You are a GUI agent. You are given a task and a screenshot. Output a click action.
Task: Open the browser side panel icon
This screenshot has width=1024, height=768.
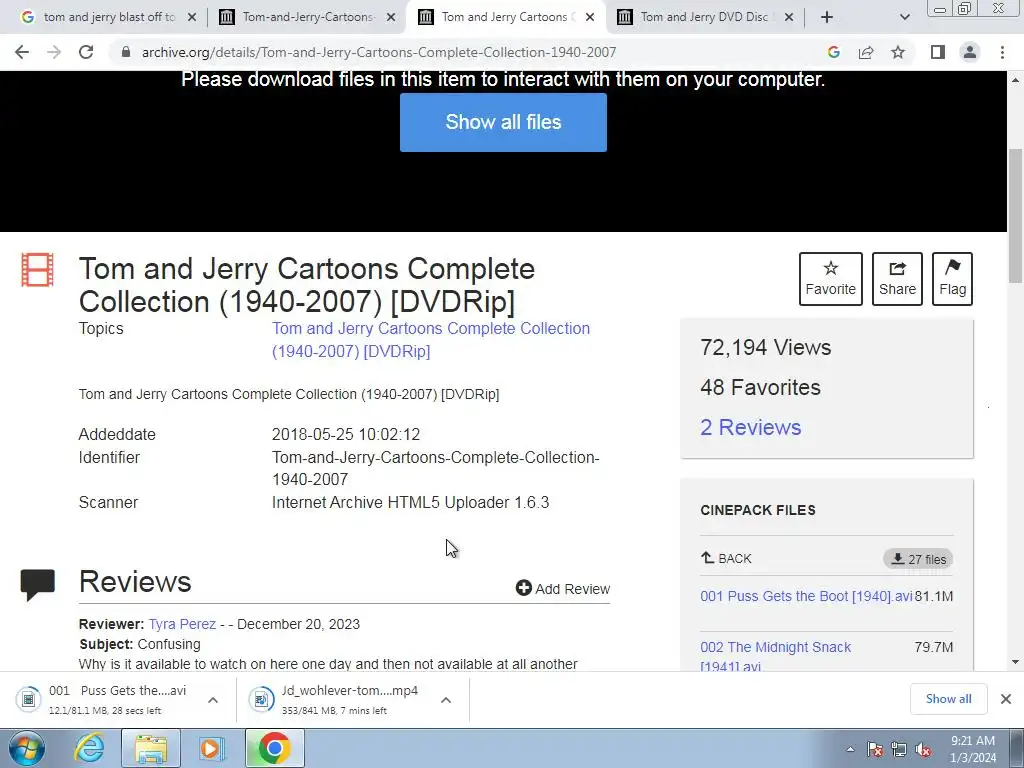point(938,52)
